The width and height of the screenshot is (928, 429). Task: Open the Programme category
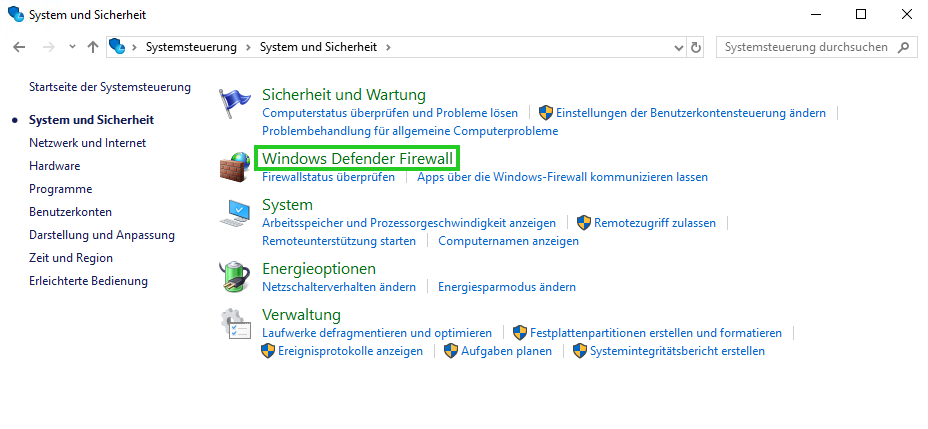[60, 189]
